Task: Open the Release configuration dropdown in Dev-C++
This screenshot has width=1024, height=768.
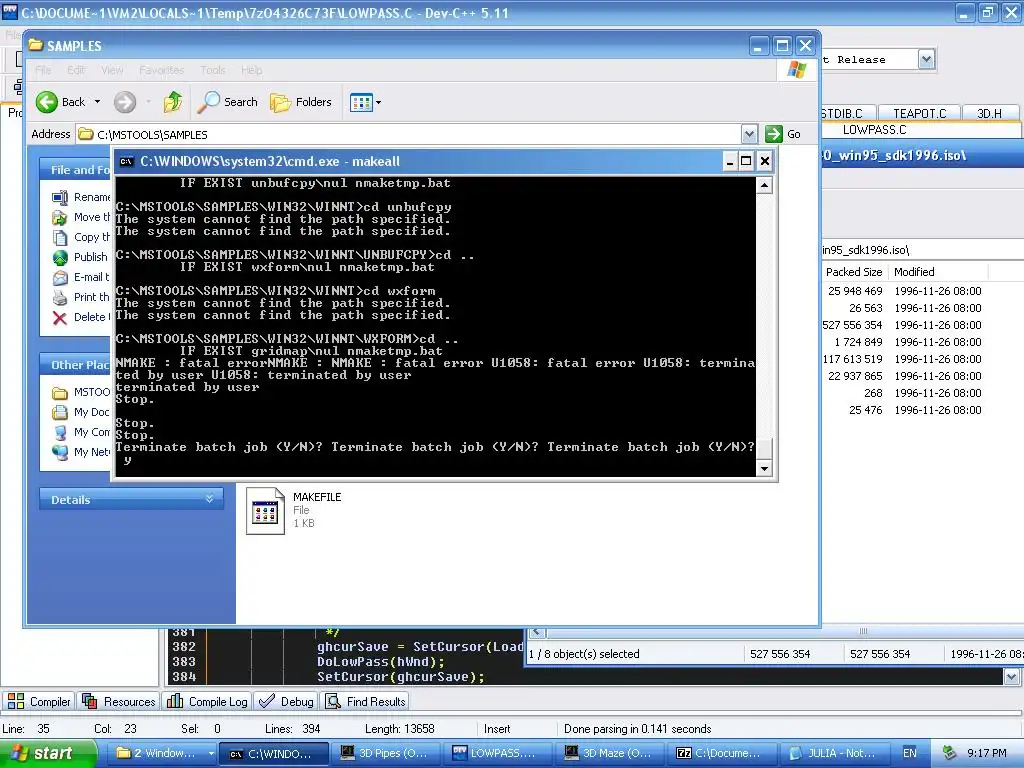Action: coord(926,59)
